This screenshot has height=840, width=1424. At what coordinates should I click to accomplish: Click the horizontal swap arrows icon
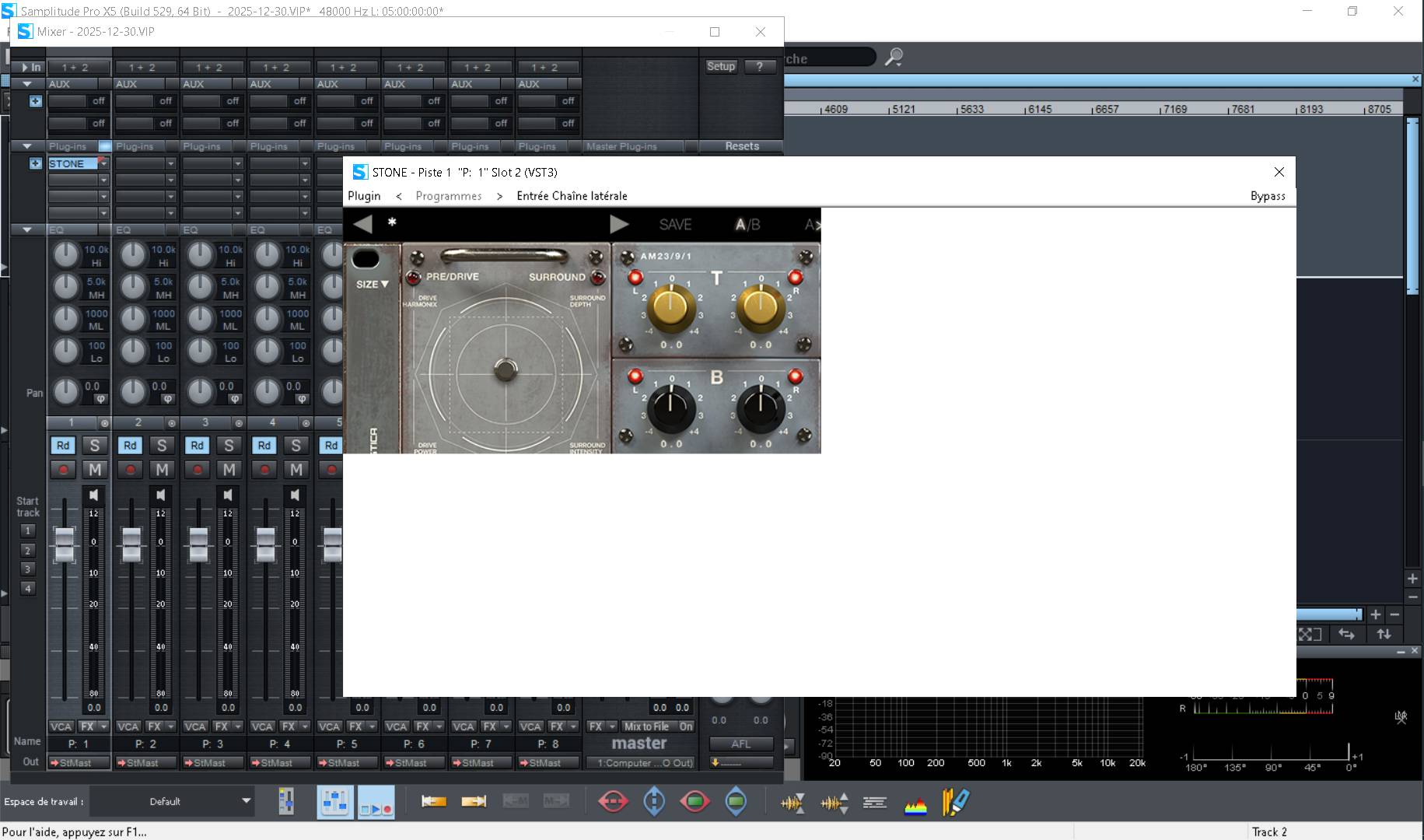pos(1346,634)
